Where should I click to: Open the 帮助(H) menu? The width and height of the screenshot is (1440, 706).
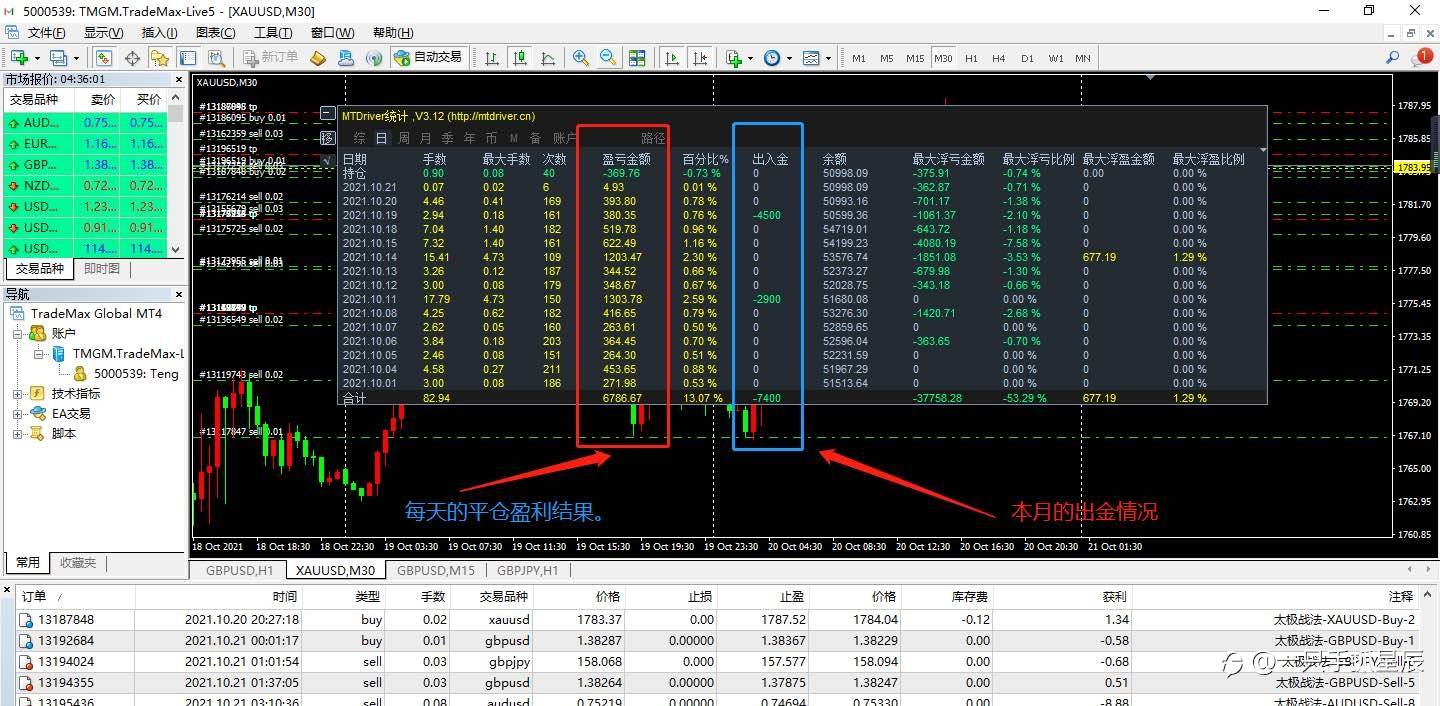pyautogui.click(x=391, y=33)
